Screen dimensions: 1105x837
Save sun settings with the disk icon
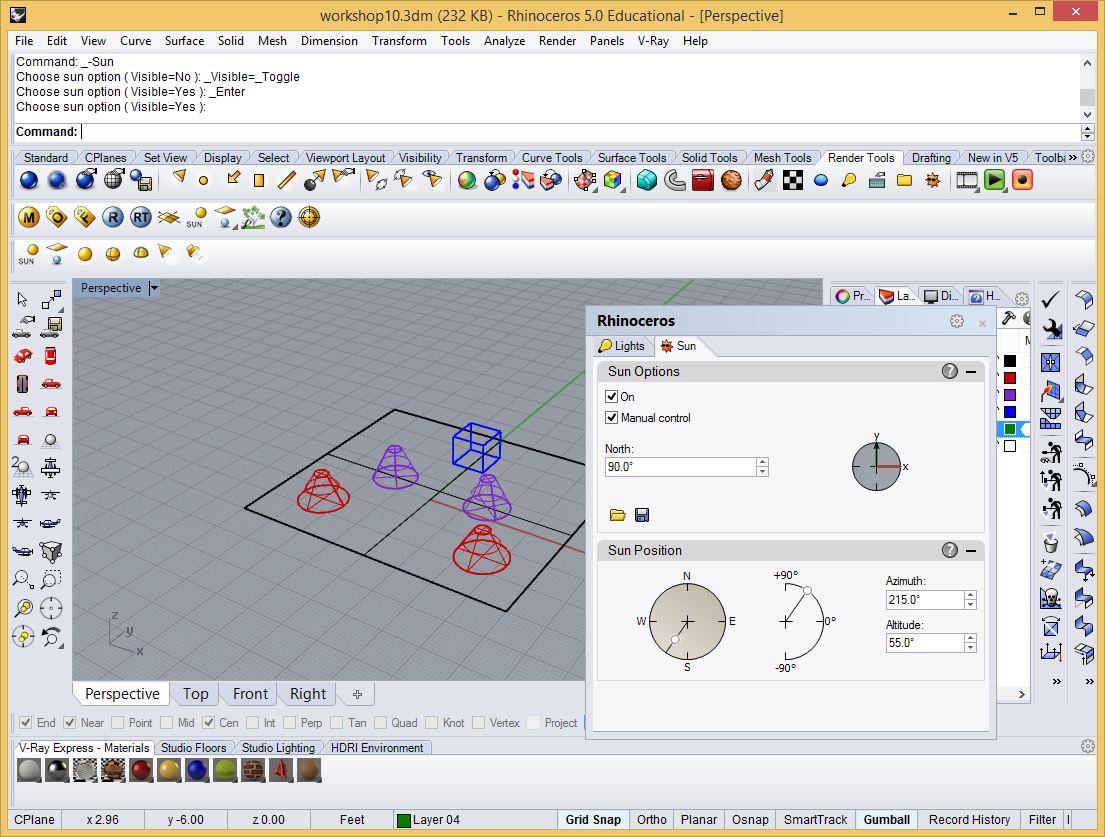642,515
